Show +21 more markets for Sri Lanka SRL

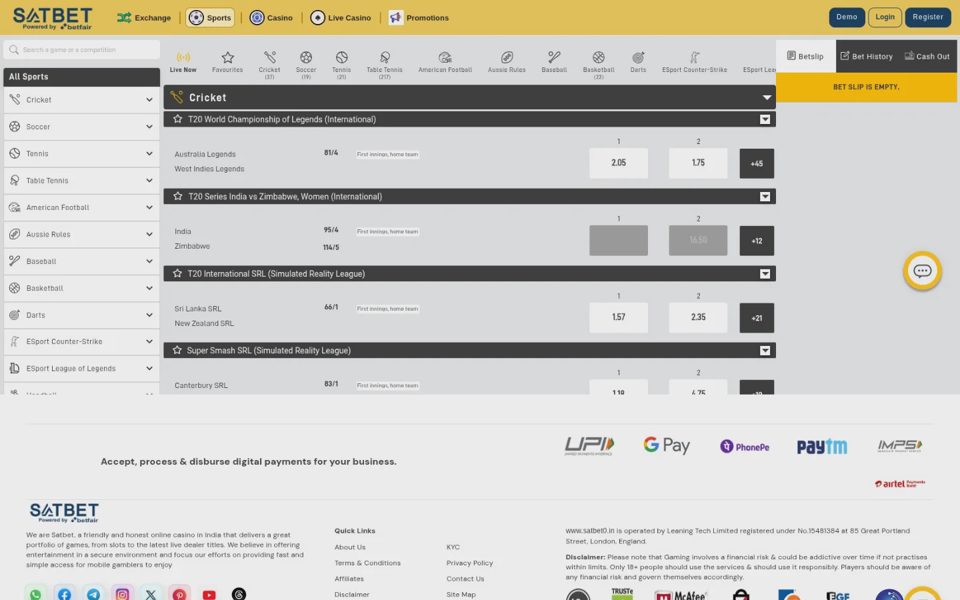(x=757, y=318)
